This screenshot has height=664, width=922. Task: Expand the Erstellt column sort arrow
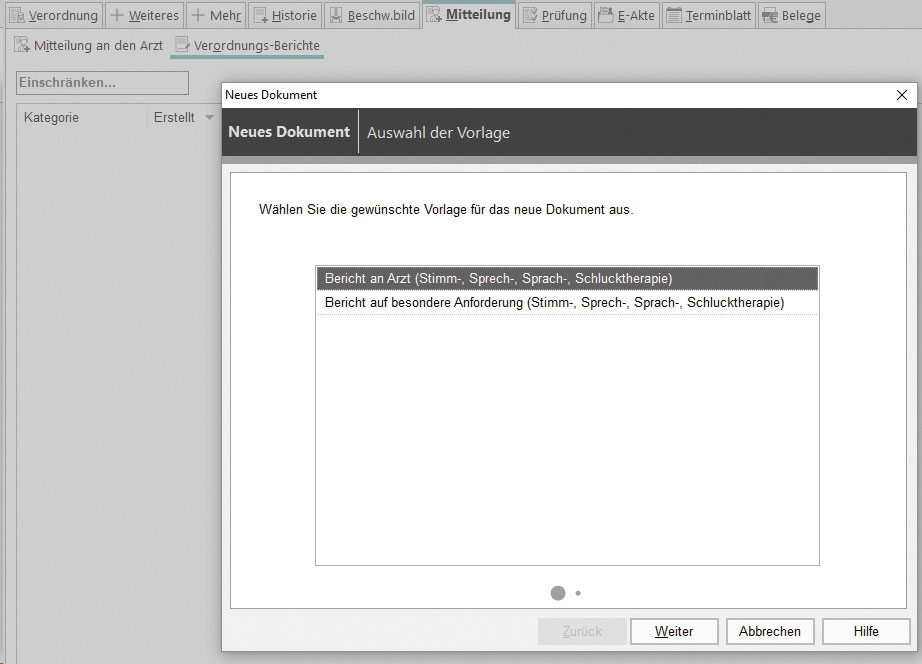click(209, 118)
